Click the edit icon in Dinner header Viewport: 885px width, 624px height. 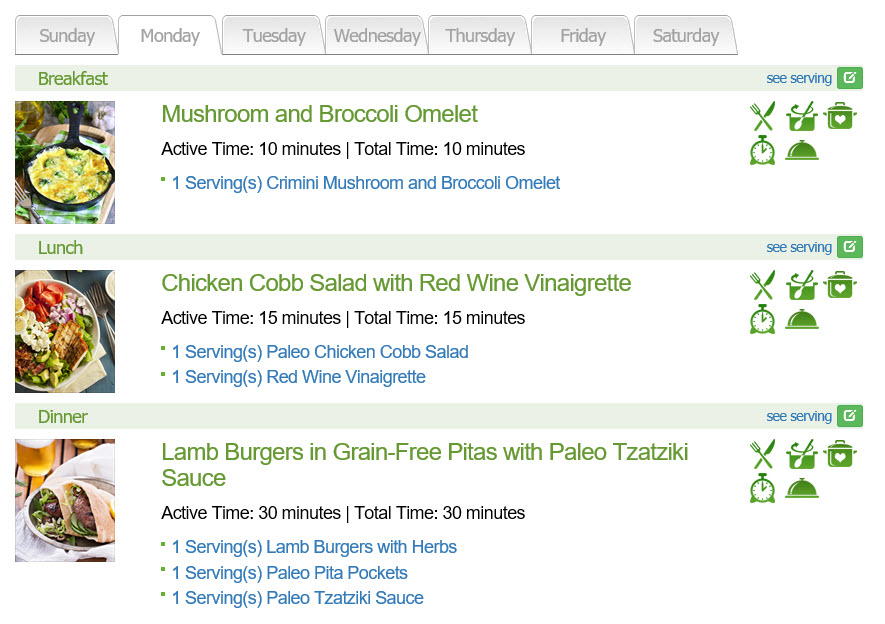tap(849, 416)
